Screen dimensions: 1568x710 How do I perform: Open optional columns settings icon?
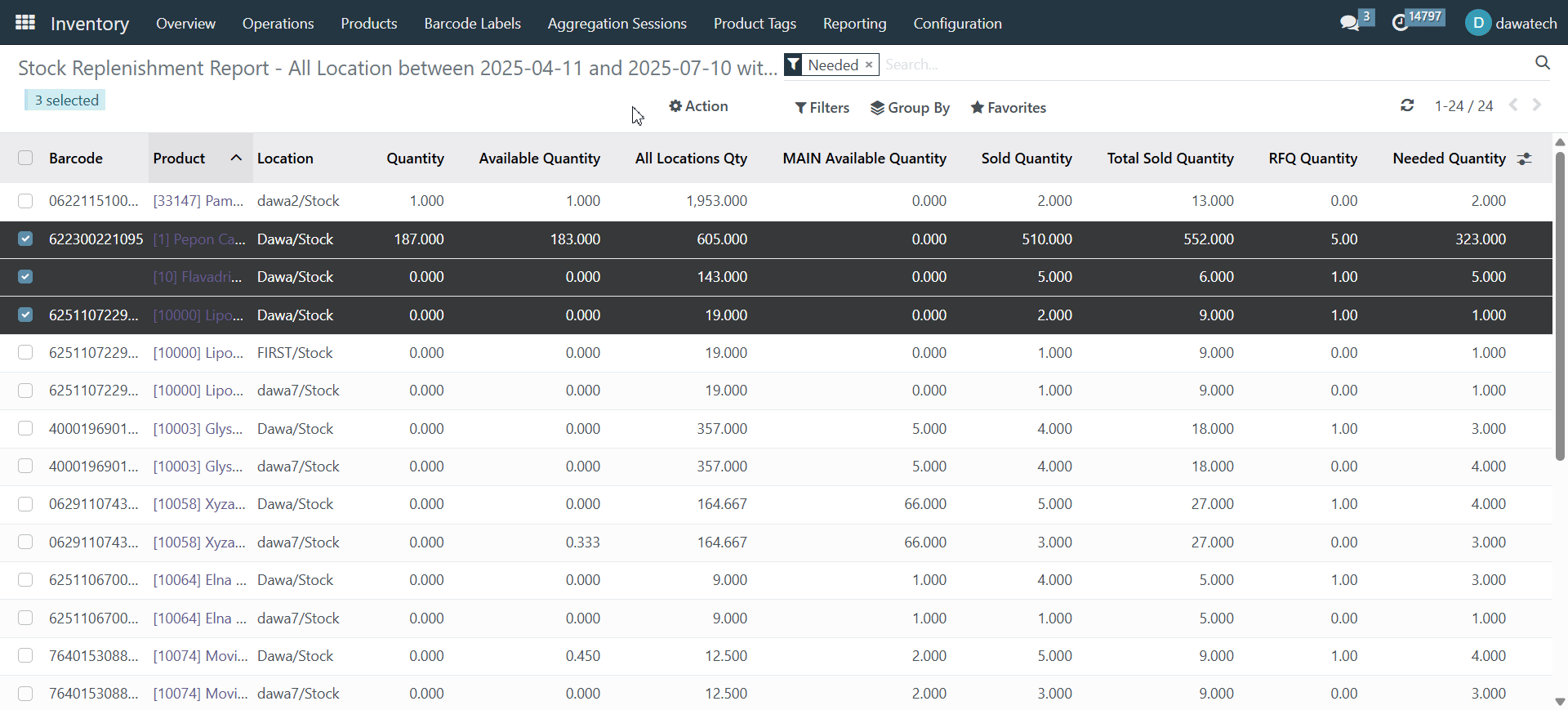coord(1525,159)
